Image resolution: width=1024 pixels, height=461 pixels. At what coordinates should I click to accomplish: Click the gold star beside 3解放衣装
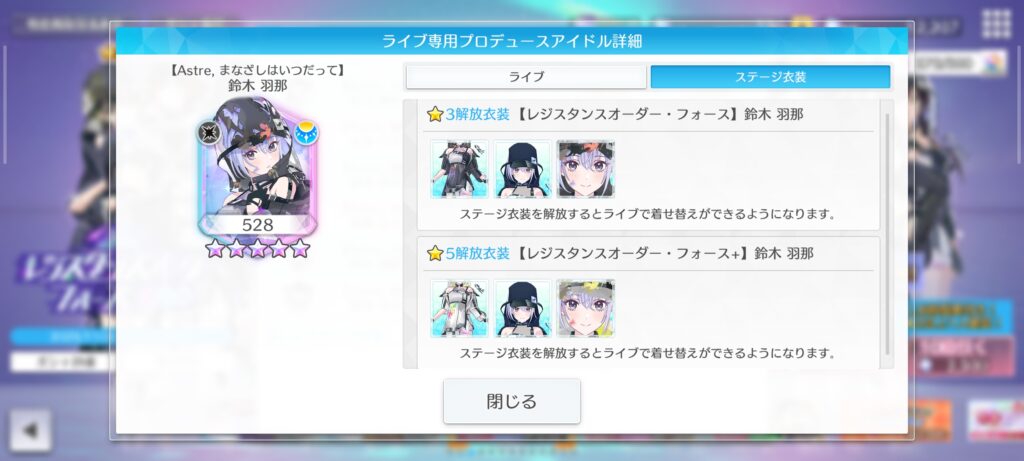(435, 115)
